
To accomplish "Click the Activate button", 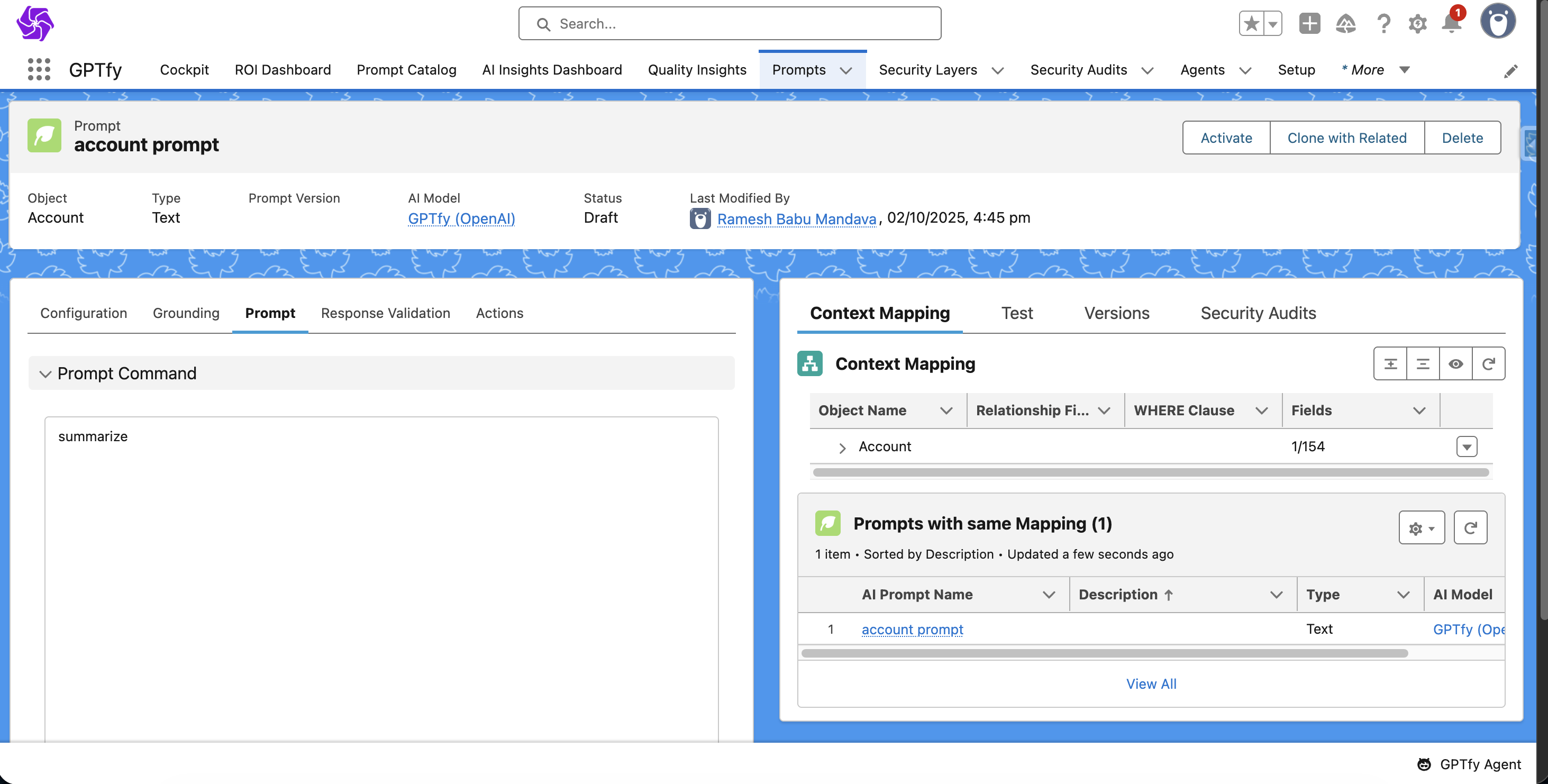I will pos(1226,138).
